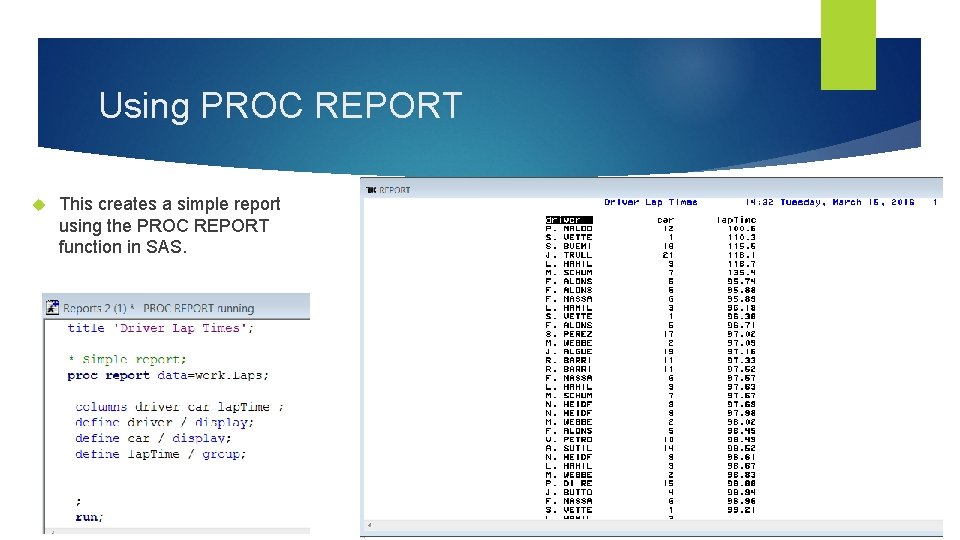Select the highlighted 'driver' column header
Image resolution: width=960 pixels, height=540 pixels.
pyautogui.click(x=569, y=220)
